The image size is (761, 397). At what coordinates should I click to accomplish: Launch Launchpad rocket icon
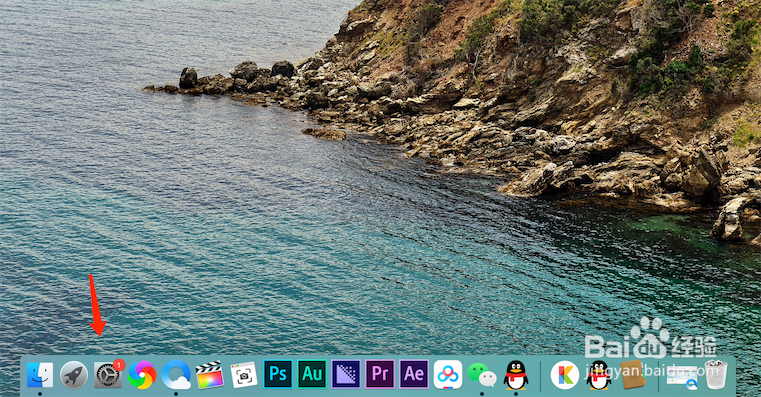click(74, 375)
